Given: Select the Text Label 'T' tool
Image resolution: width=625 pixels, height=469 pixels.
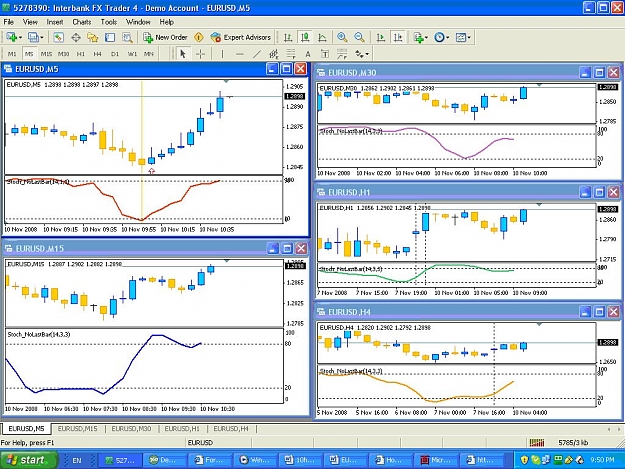Looking at the screenshot, I should tap(325, 54).
